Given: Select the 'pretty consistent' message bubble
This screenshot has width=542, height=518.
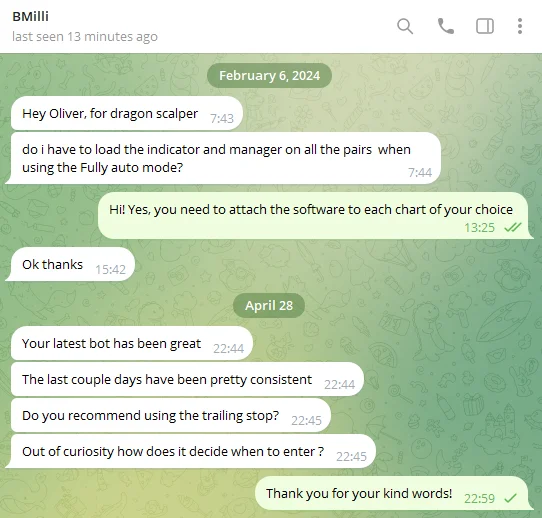Looking at the screenshot, I should (187, 379).
